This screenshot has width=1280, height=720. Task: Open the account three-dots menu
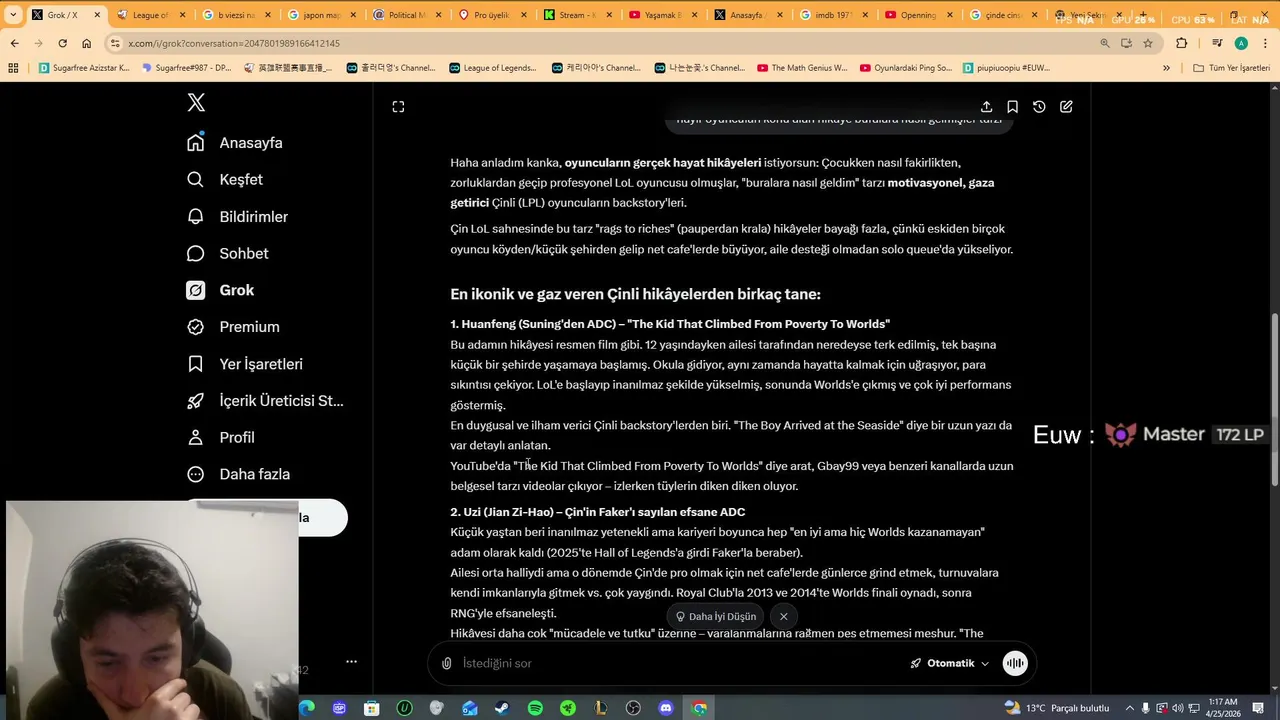351,662
